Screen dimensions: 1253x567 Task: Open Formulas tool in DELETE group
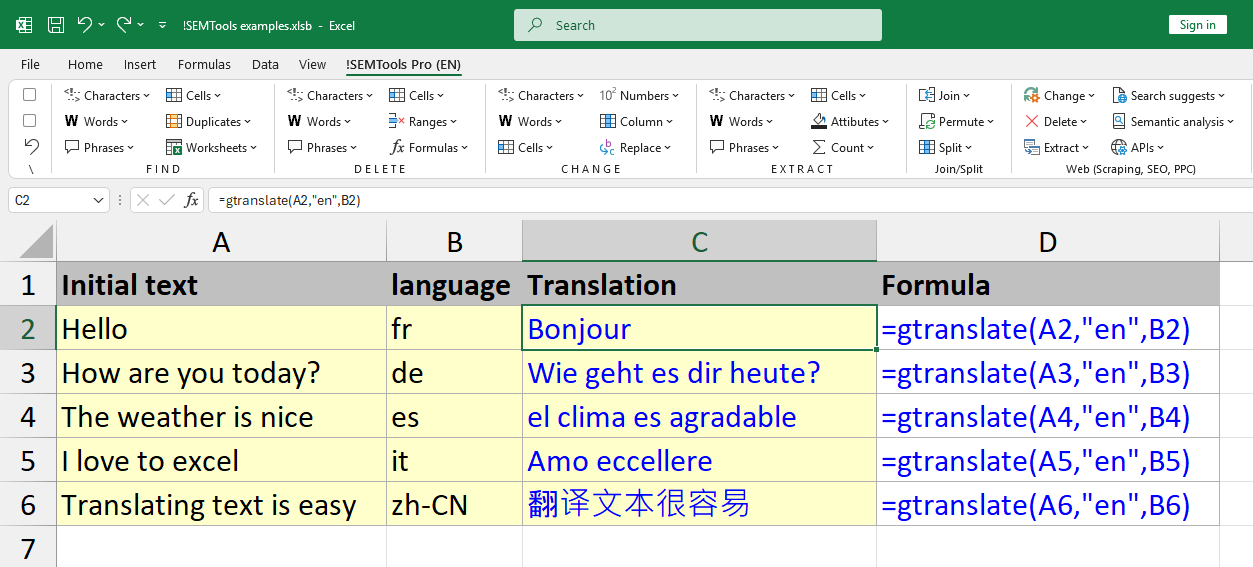coord(428,148)
